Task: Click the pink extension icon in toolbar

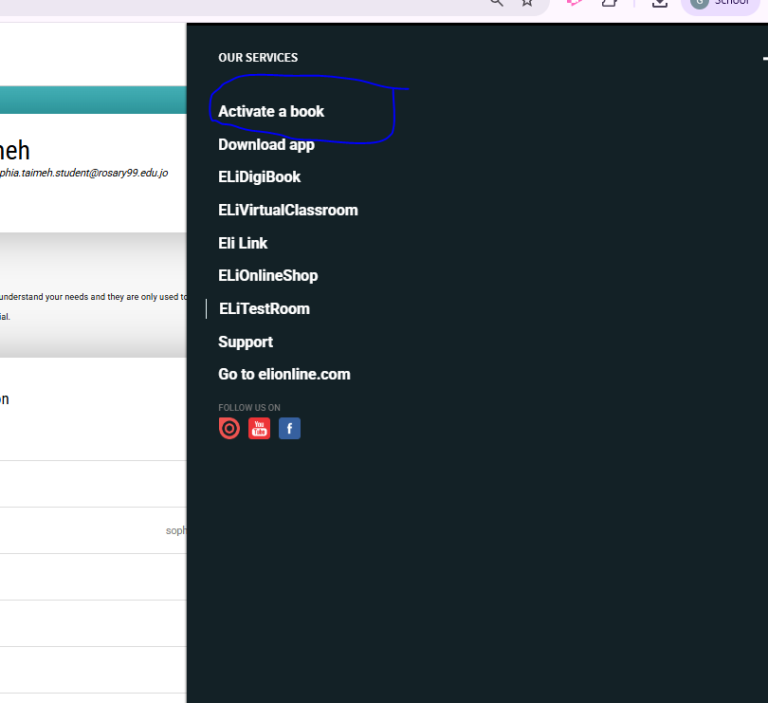Action: (575, 3)
